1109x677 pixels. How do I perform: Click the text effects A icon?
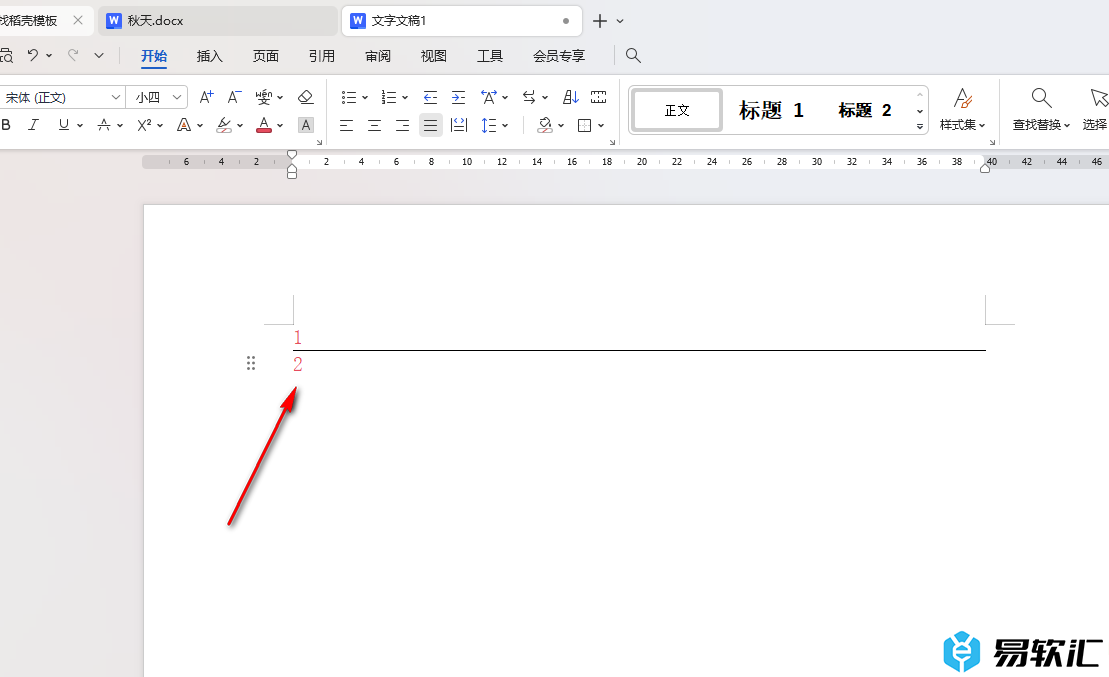184,125
